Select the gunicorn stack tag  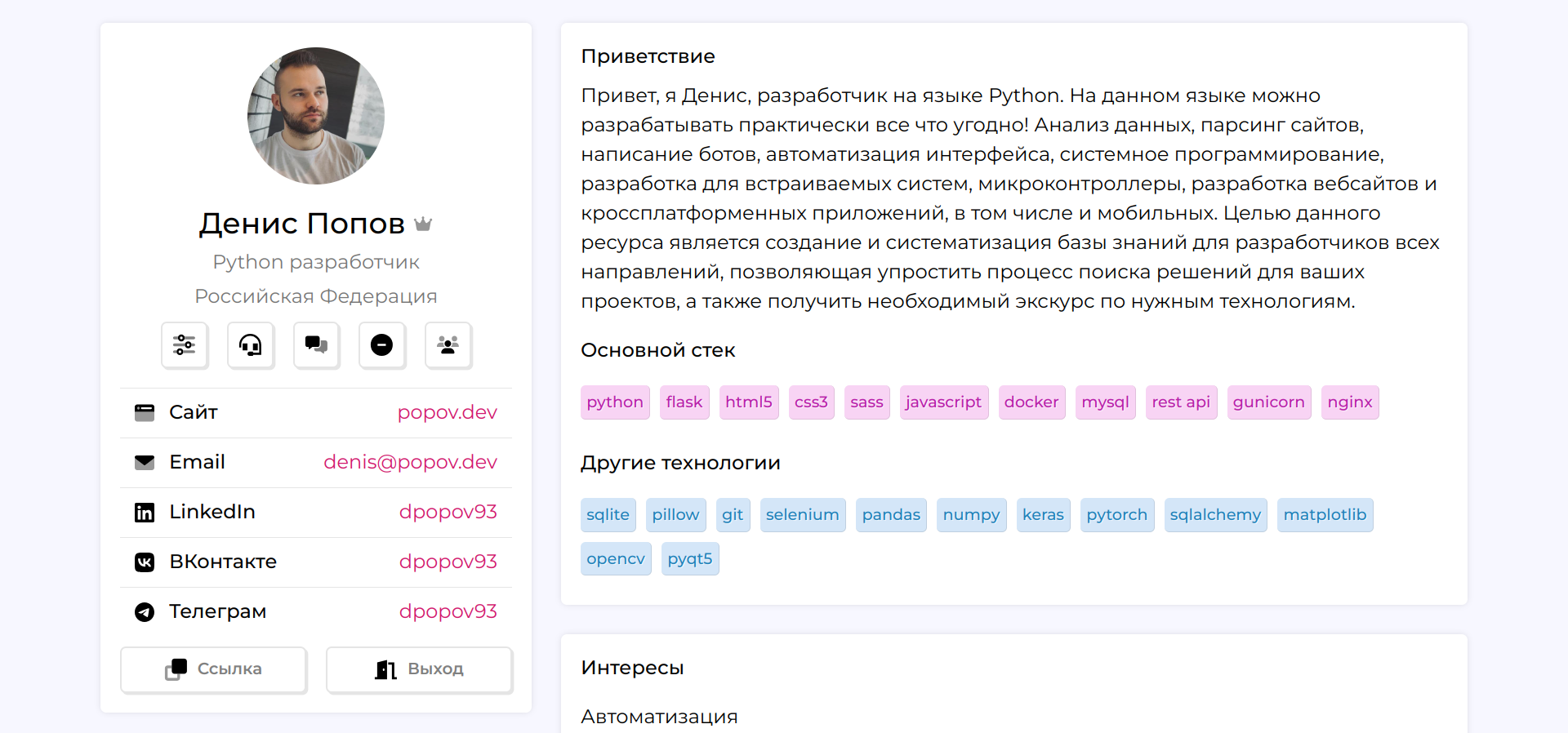[x=1269, y=402]
